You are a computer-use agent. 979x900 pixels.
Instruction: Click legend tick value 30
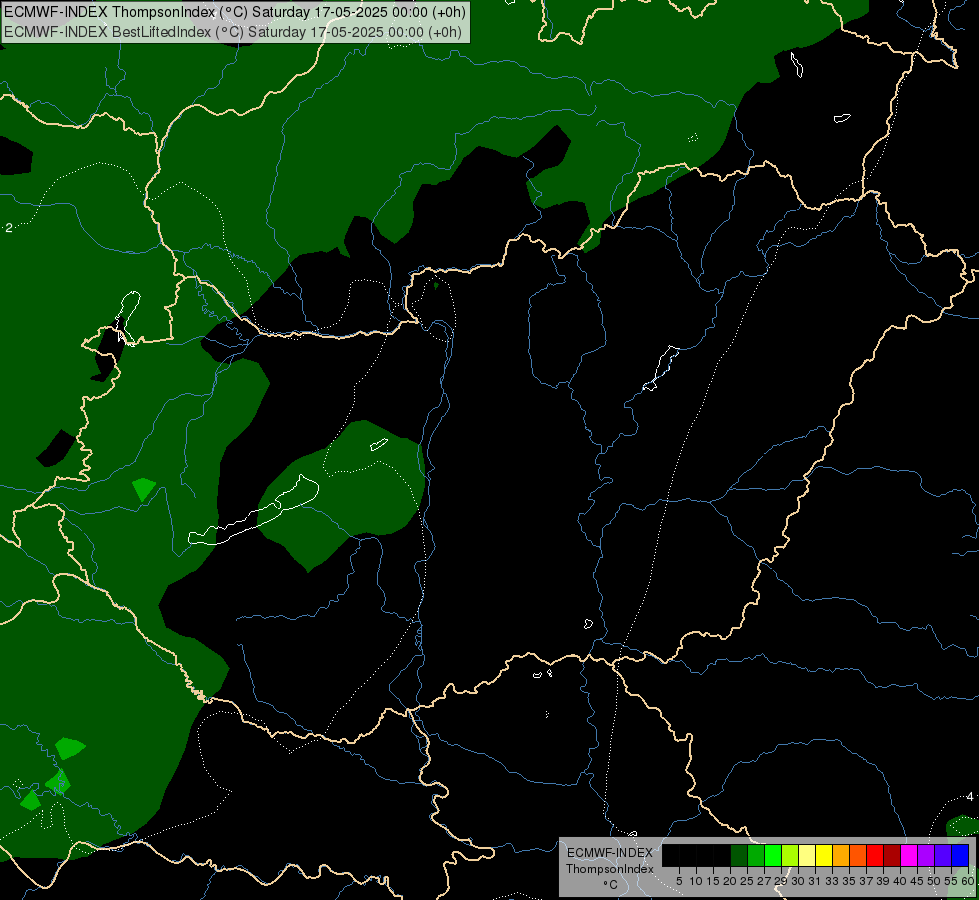click(x=798, y=881)
